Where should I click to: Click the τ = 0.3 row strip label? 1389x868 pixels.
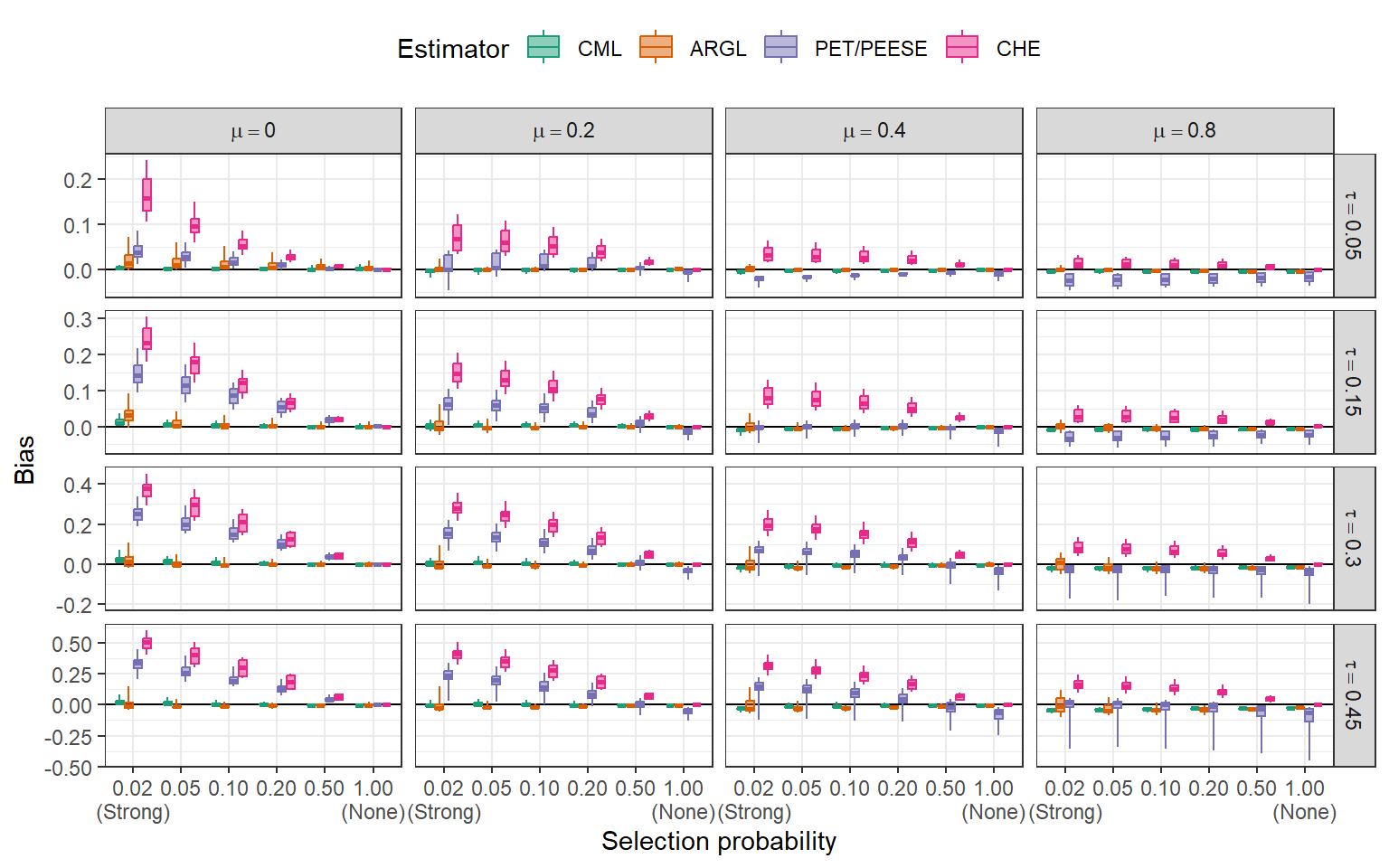pos(1354,538)
